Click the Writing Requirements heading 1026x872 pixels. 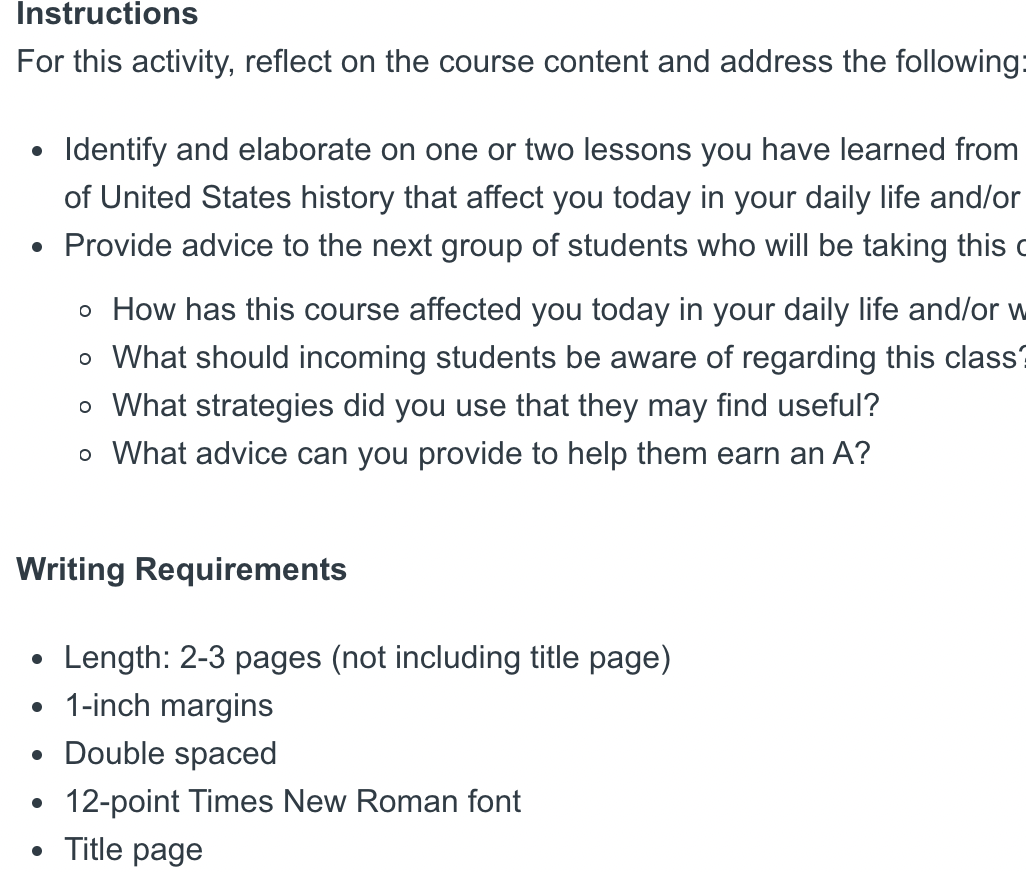click(x=181, y=570)
